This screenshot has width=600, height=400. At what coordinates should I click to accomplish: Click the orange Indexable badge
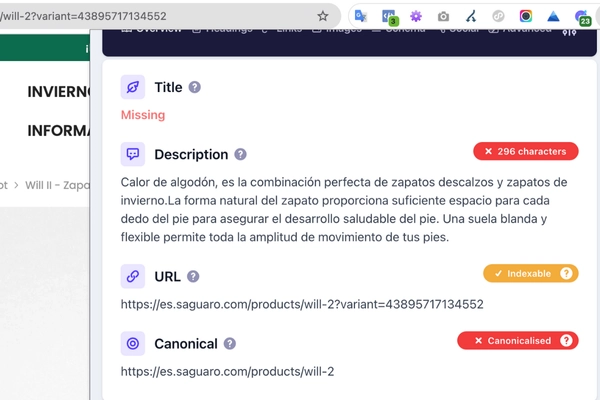tap(531, 273)
